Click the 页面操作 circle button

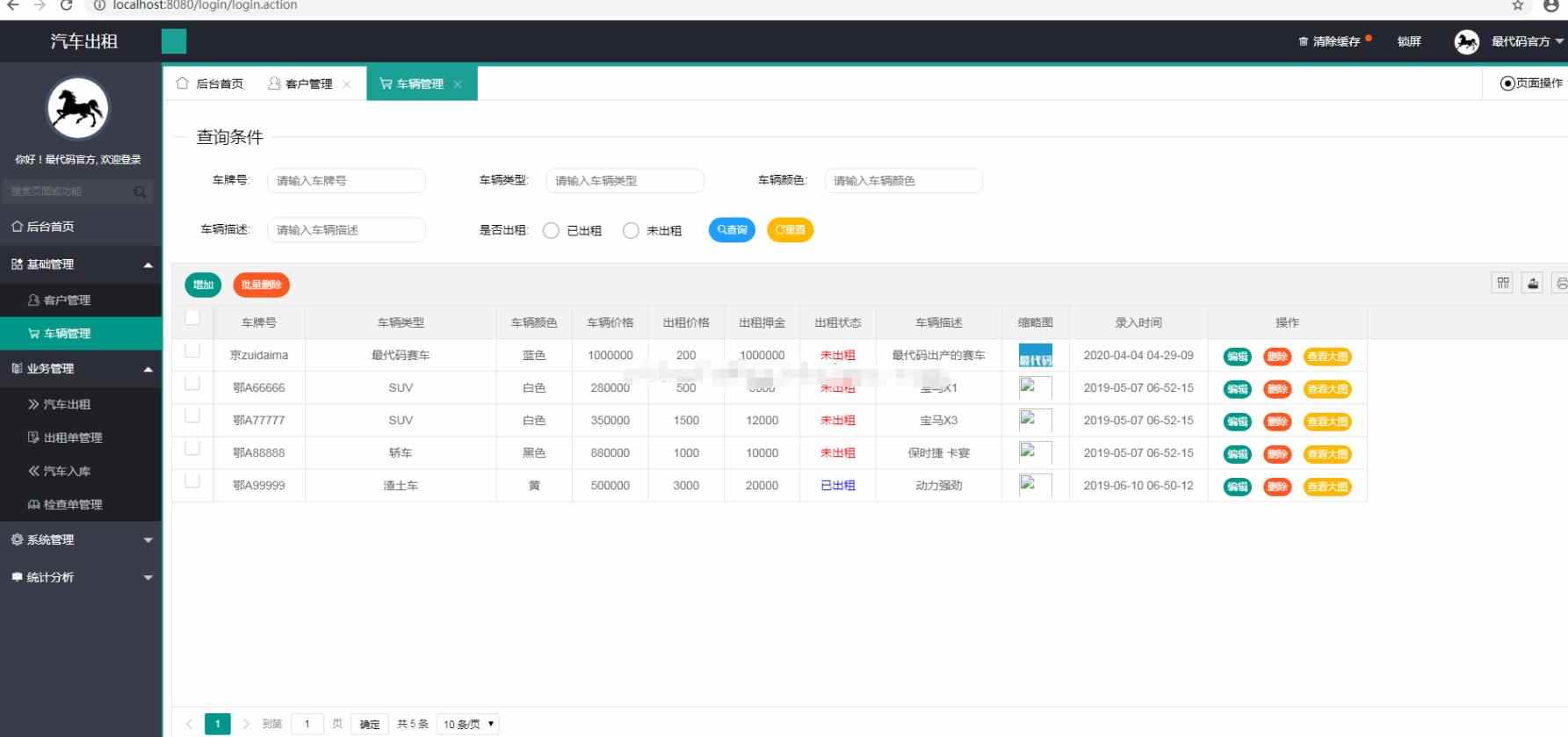1531,83
